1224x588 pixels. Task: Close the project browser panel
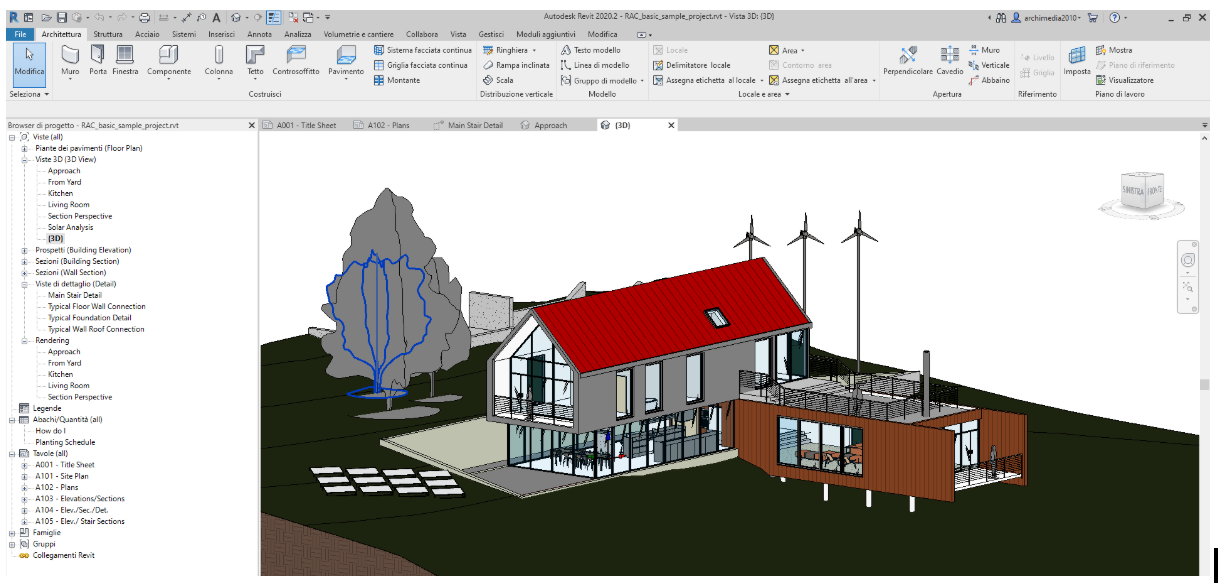[x=250, y=125]
